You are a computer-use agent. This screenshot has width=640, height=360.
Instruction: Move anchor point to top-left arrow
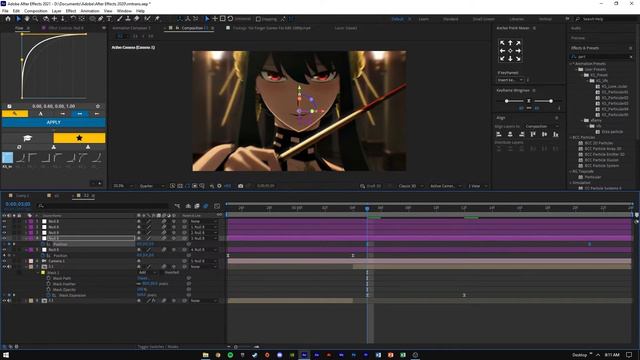click(x=502, y=43)
